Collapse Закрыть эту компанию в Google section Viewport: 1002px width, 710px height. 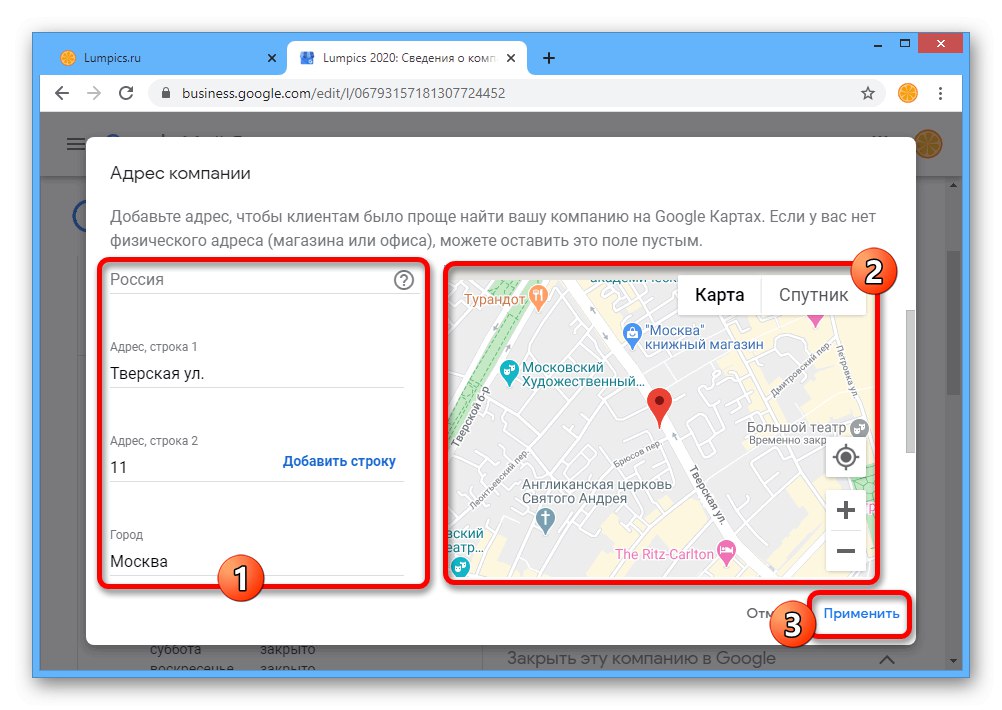point(887,659)
